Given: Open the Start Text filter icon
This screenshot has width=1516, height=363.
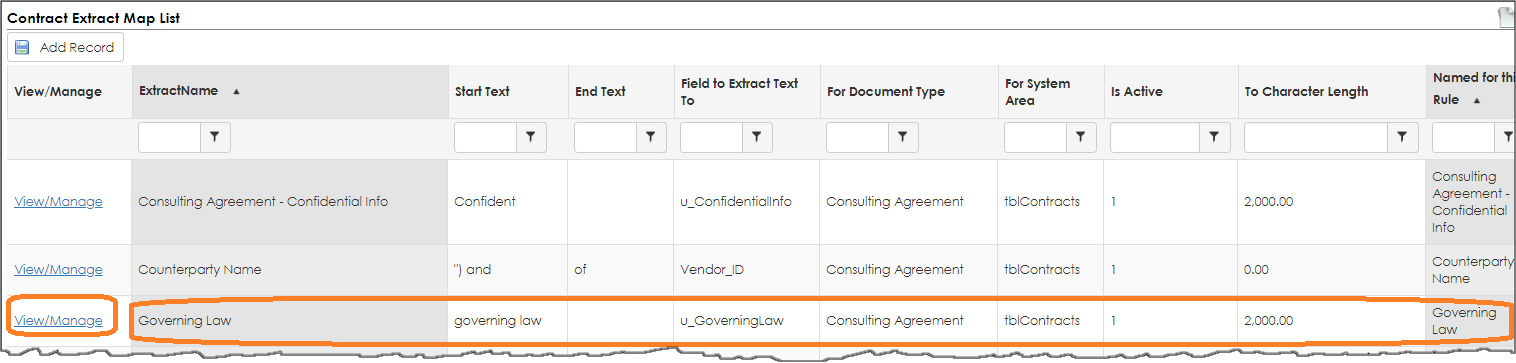Looking at the screenshot, I should click(531, 138).
